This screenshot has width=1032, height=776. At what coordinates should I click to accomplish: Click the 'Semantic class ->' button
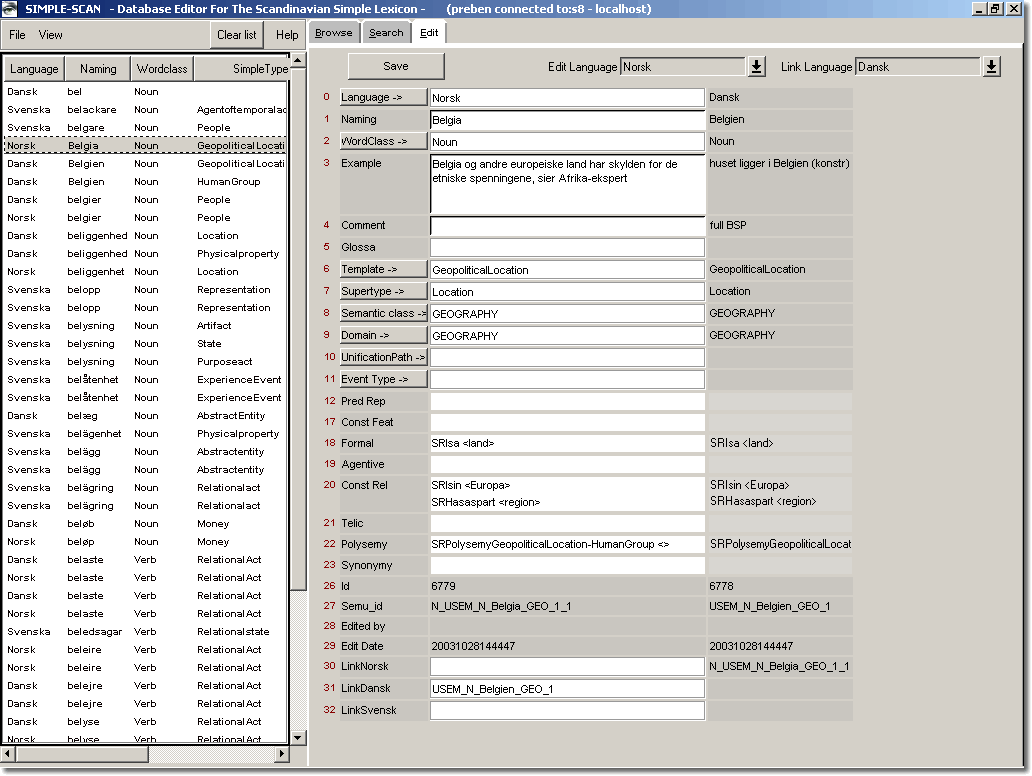click(383, 313)
